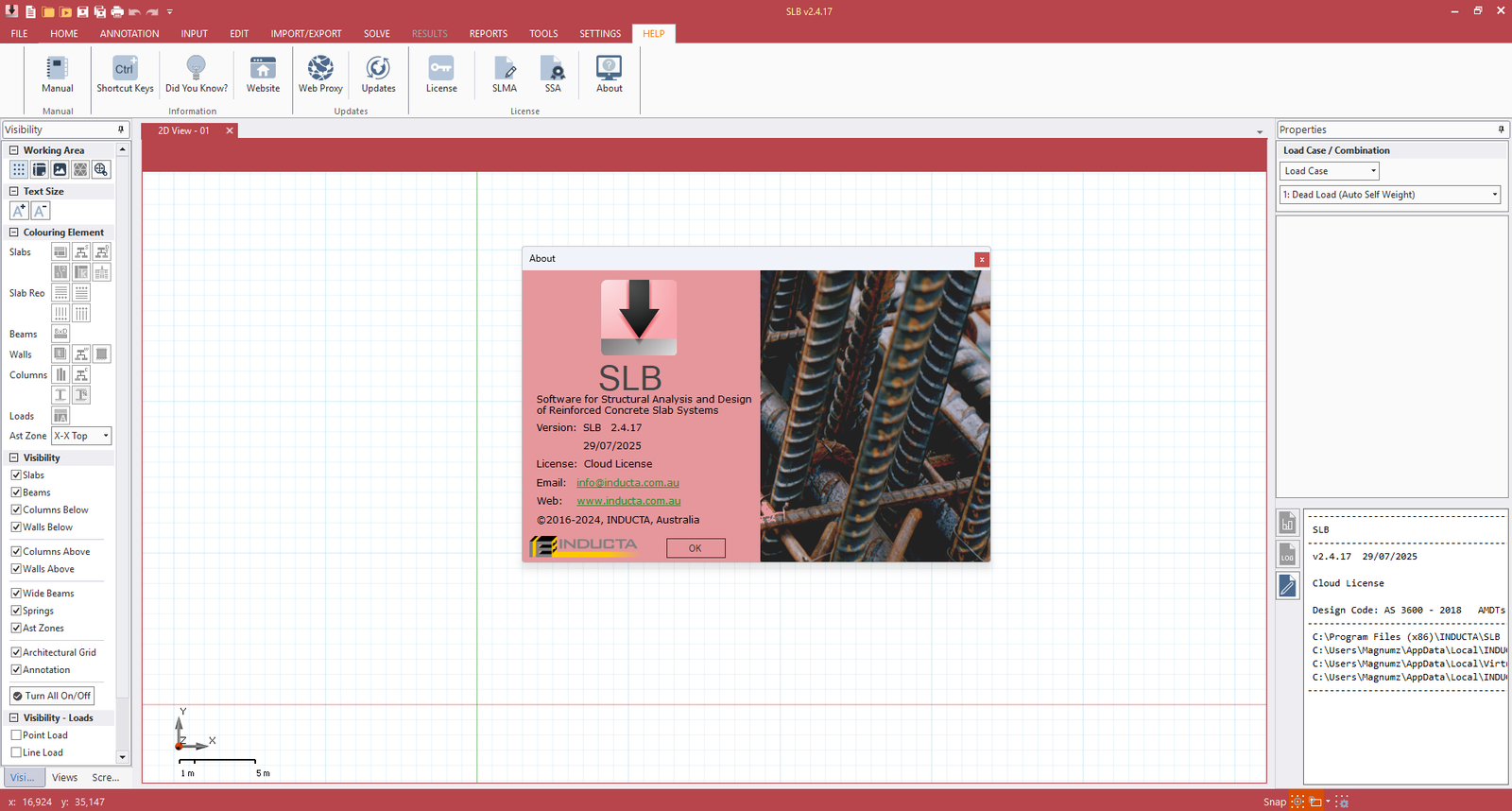Collapse the Colouring Element section

pos(14,233)
